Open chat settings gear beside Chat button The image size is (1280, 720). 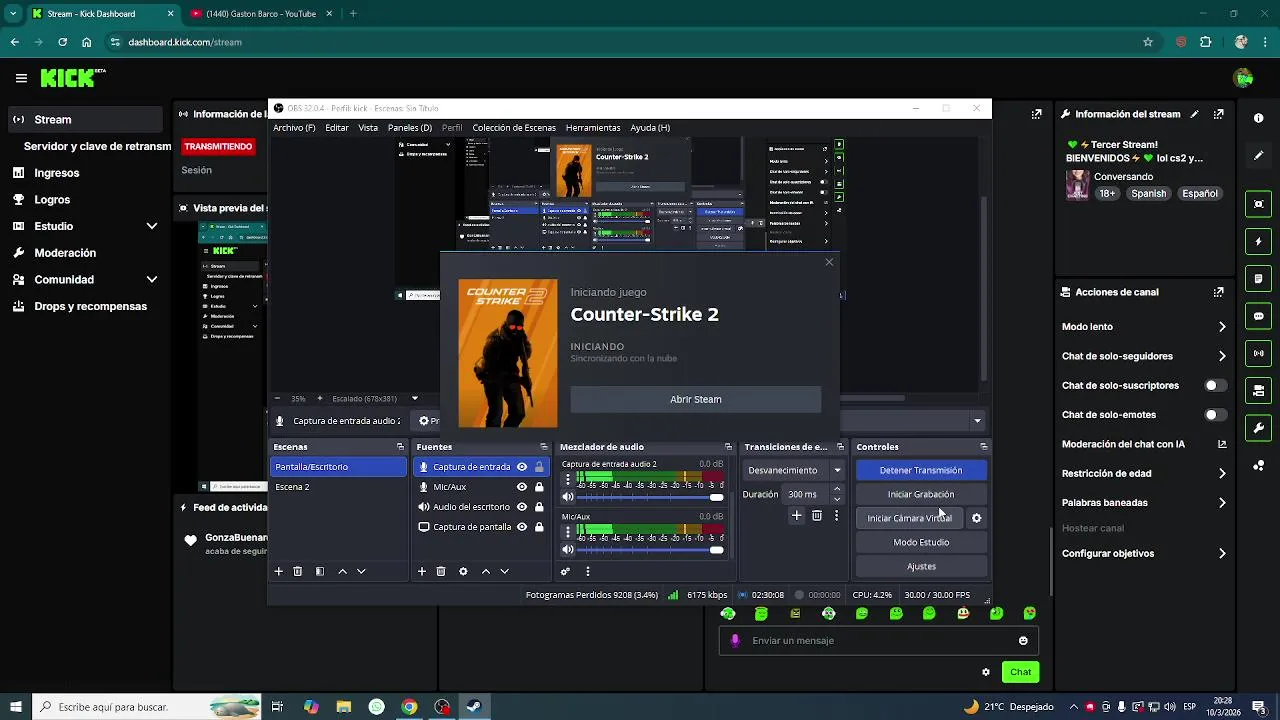click(986, 672)
